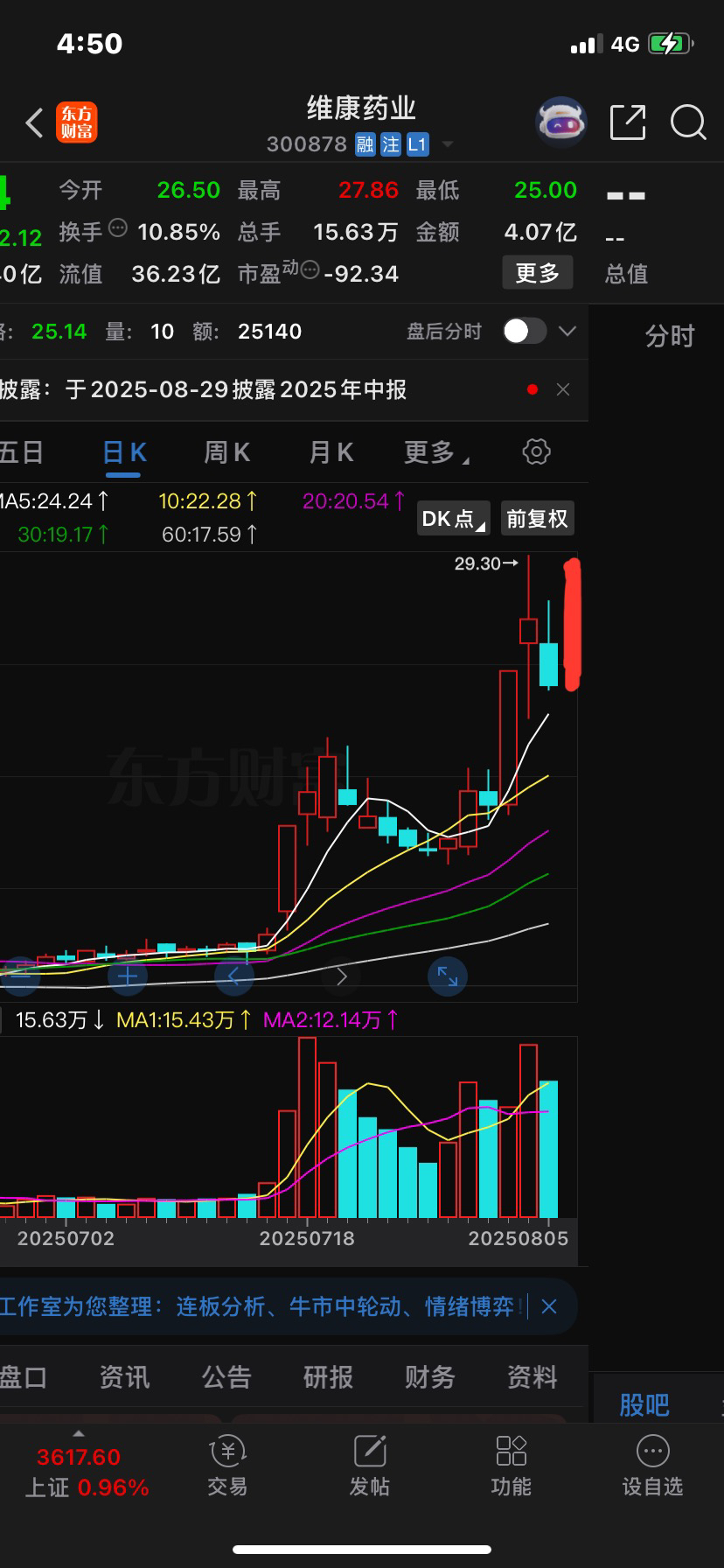Tap the fullscreen expand chart icon
This screenshot has width=724, height=1568.
448,976
